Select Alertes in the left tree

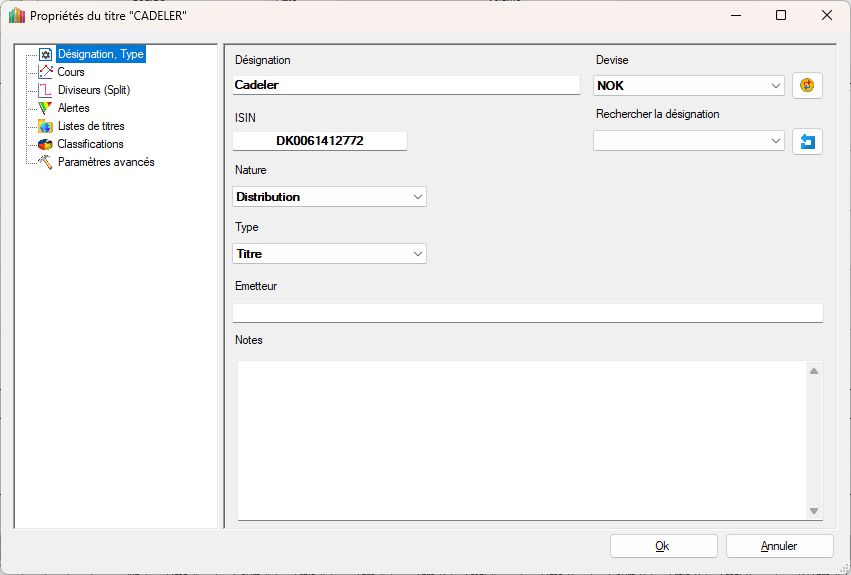pos(73,108)
